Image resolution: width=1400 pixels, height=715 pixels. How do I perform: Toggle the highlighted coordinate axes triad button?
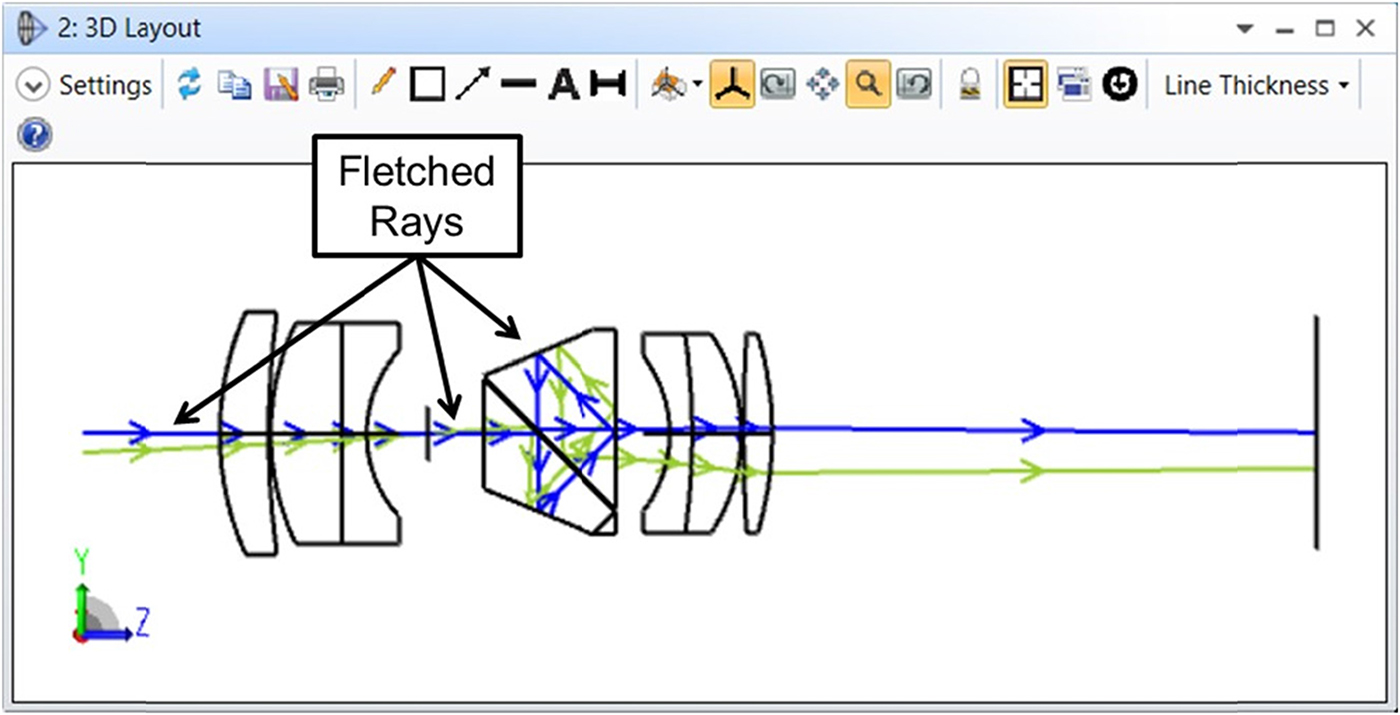pos(731,86)
